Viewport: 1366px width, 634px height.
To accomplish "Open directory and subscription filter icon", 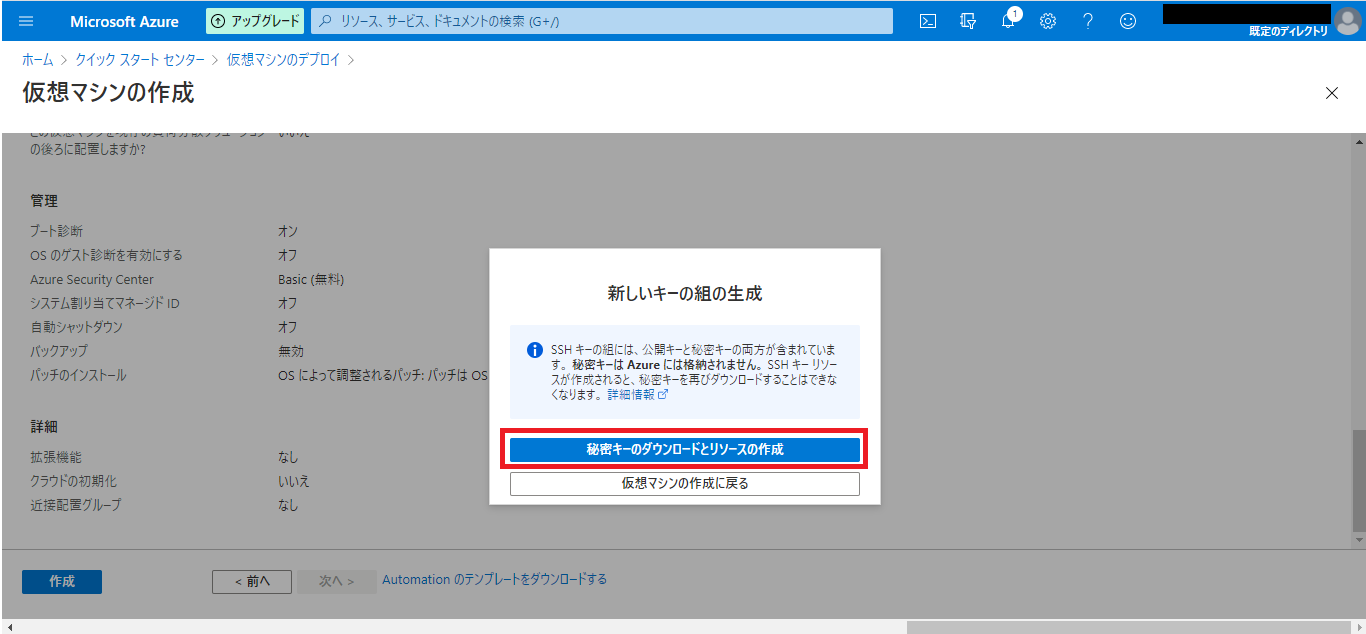I will click(968, 21).
